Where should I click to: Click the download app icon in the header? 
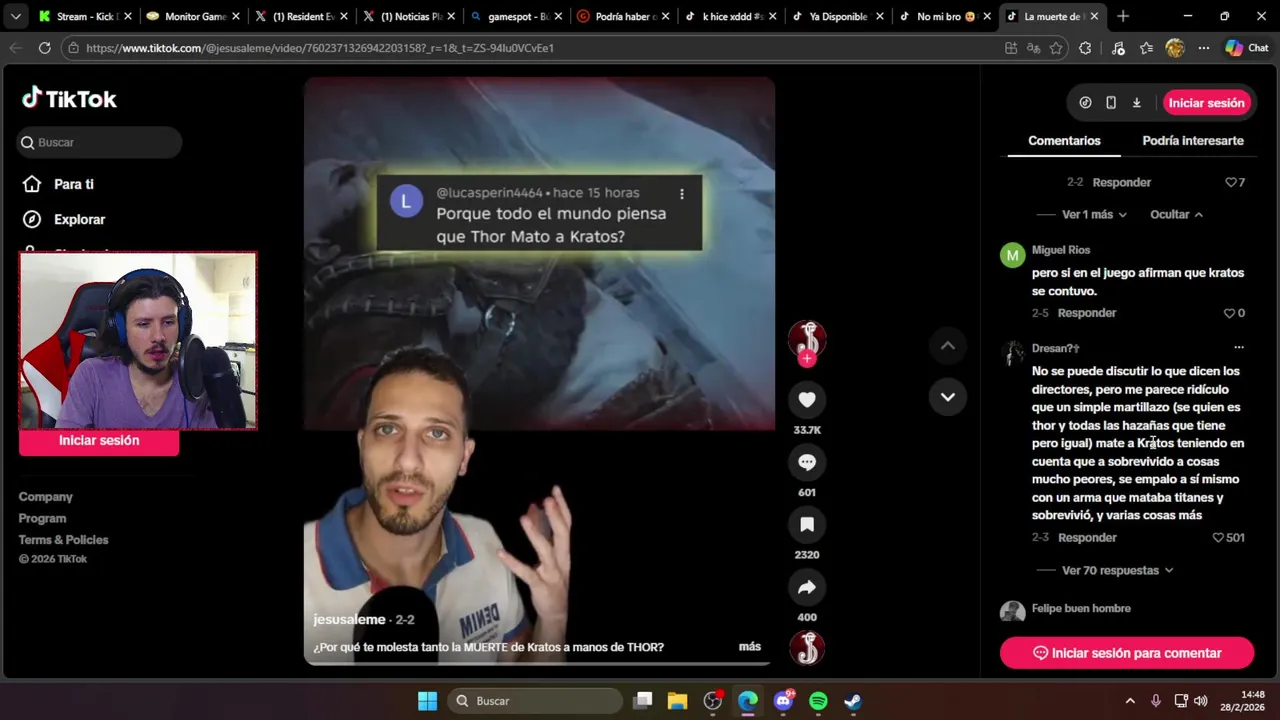click(1137, 103)
